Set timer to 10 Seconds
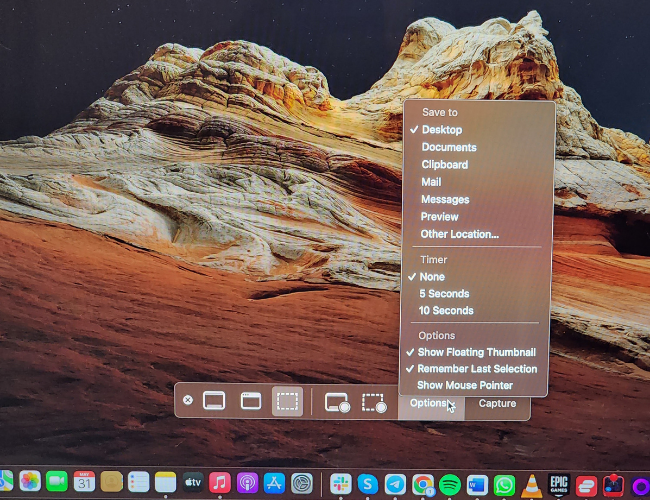 tap(446, 311)
